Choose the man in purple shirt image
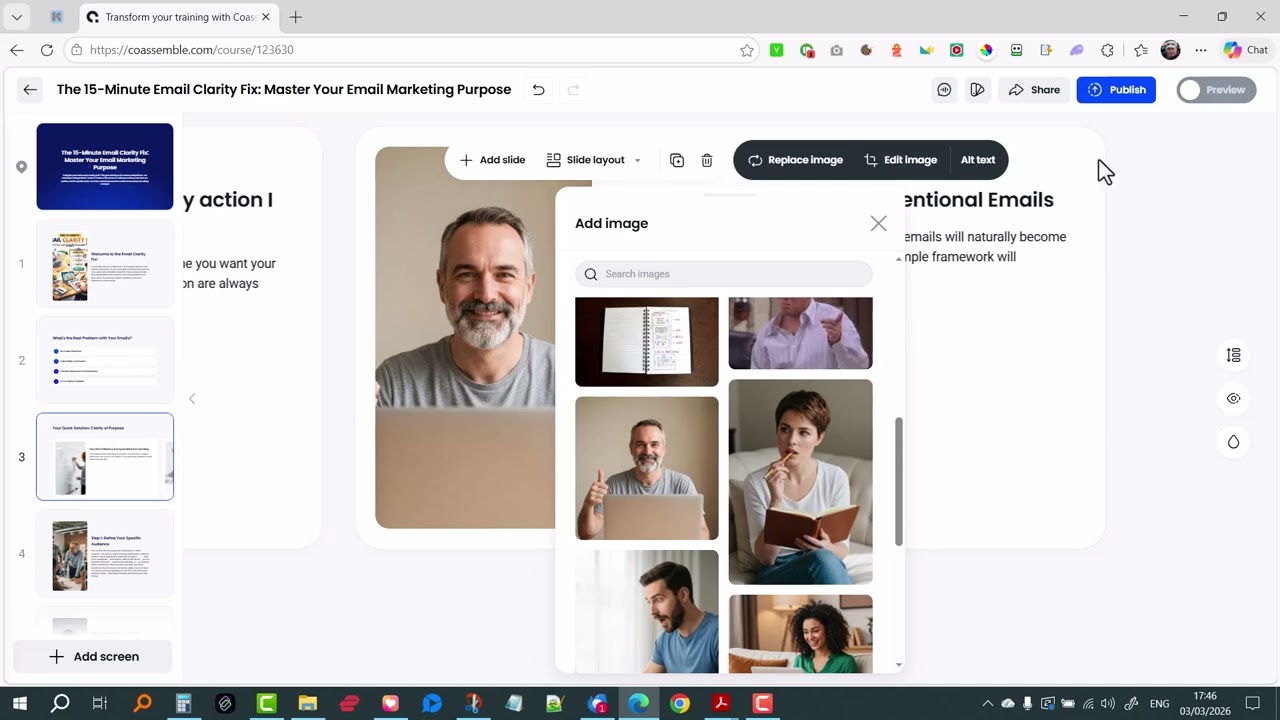 800,333
